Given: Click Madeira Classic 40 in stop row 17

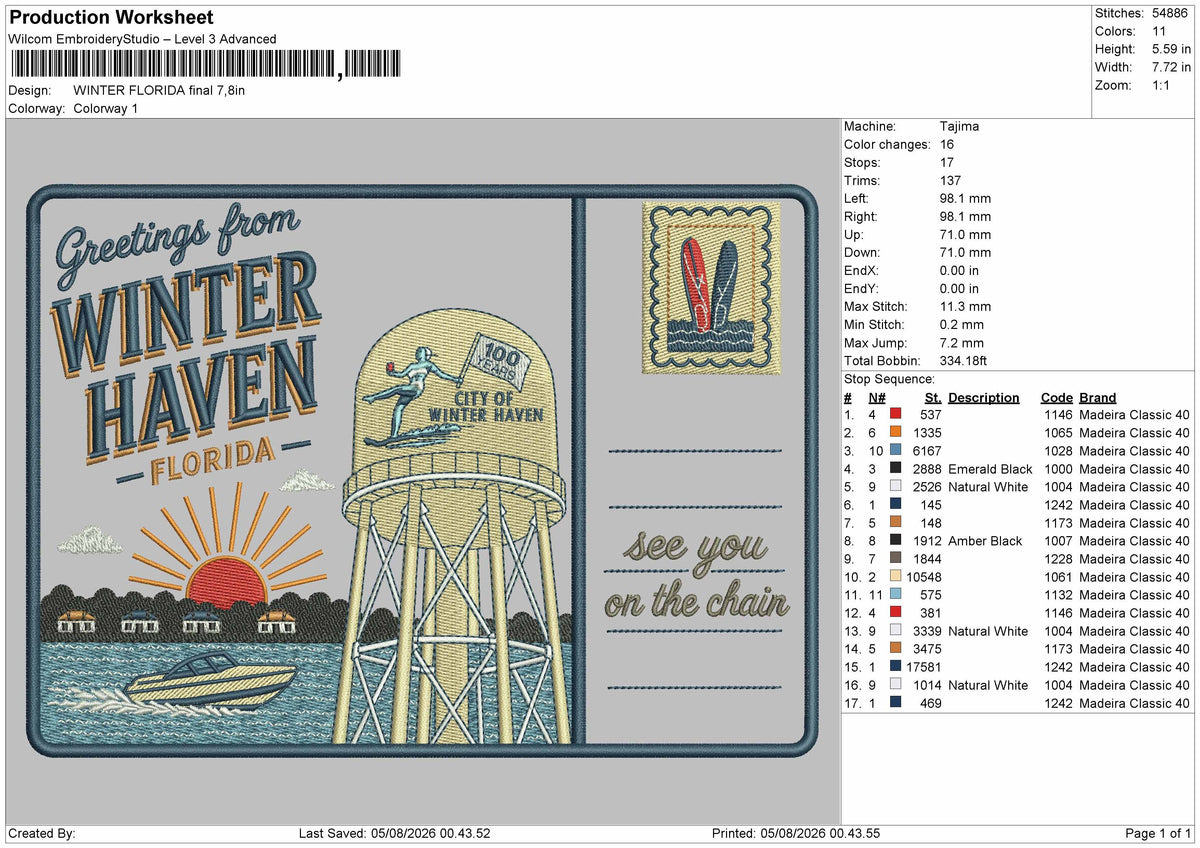Looking at the screenshot, I should click(x=1134, y=702).
